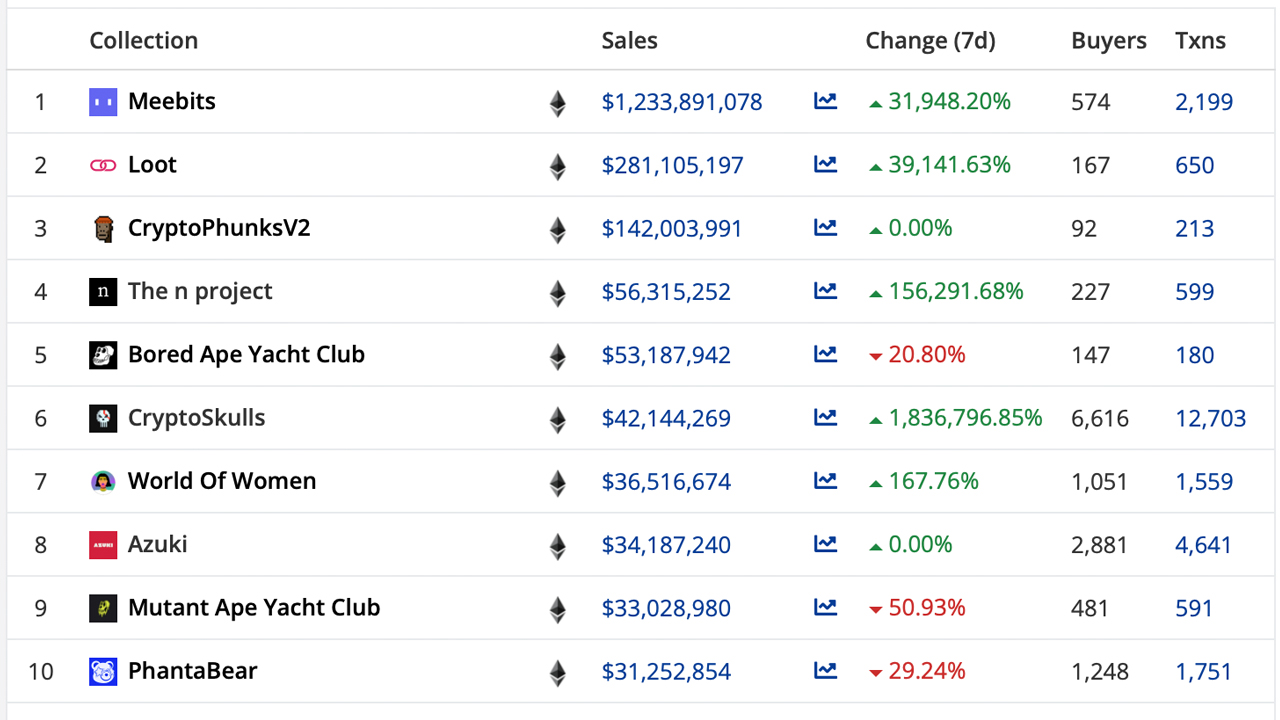The width and height of the screenshot is (1280, 720).
Task: Click the chart icon beside Loot sales
Action: tap(825, 164)
